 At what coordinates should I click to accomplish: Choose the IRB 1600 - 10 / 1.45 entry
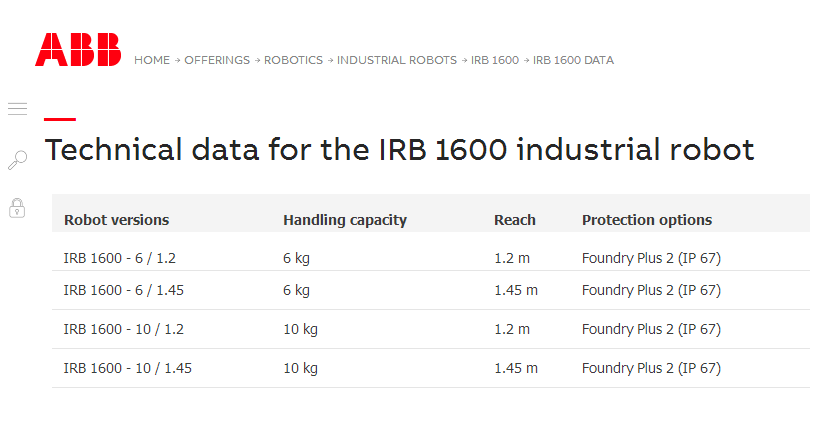128,368
